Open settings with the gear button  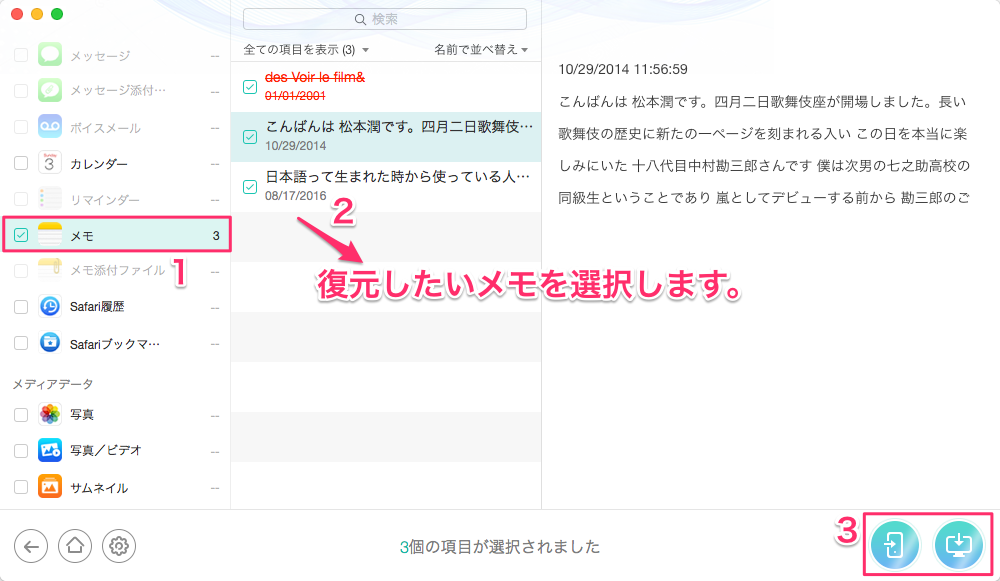click(119, 546)
